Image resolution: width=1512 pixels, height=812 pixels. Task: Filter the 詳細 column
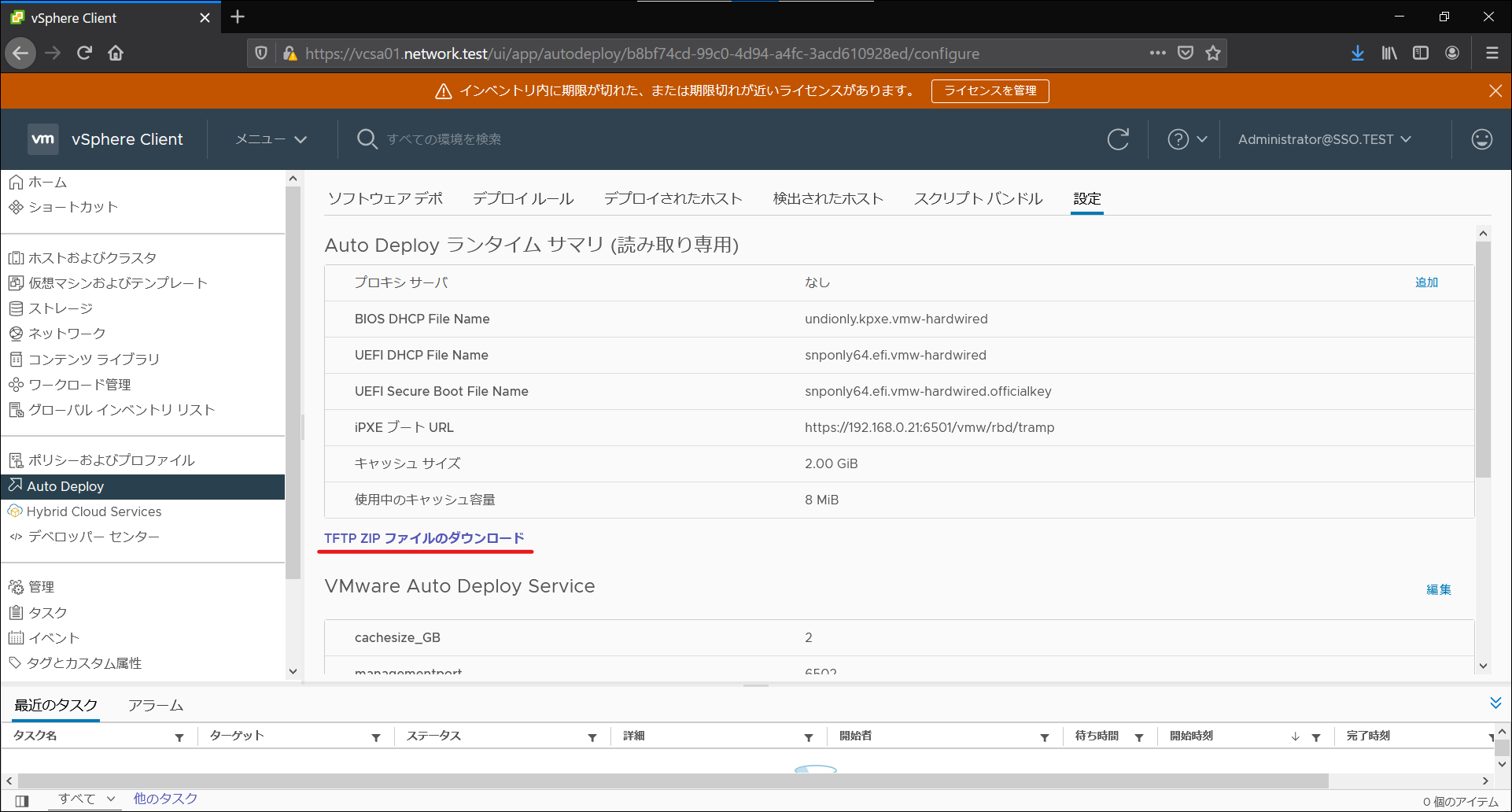809,737
